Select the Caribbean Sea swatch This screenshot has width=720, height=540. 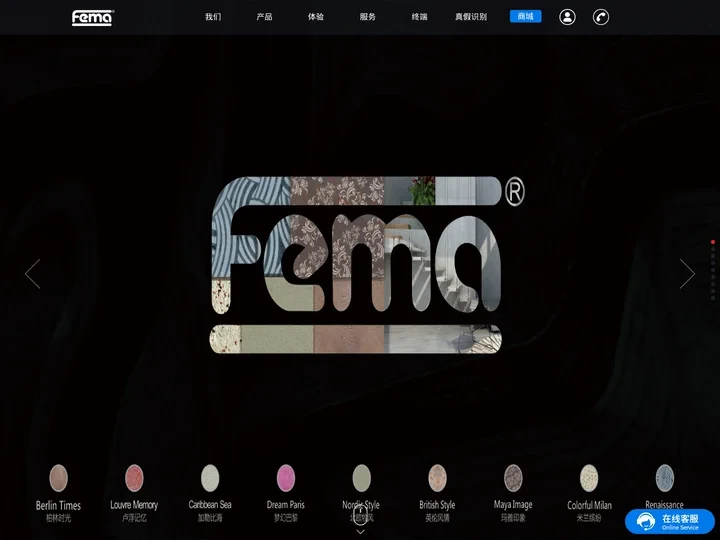click(210, 478)
